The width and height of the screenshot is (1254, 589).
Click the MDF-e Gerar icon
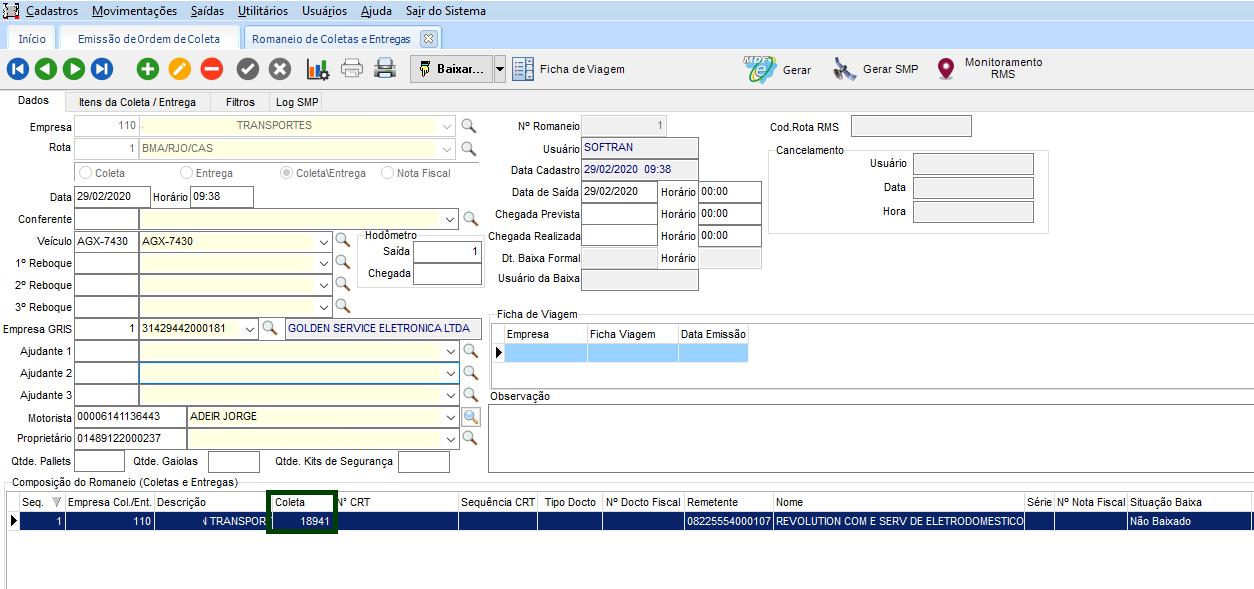click(760, 69)
